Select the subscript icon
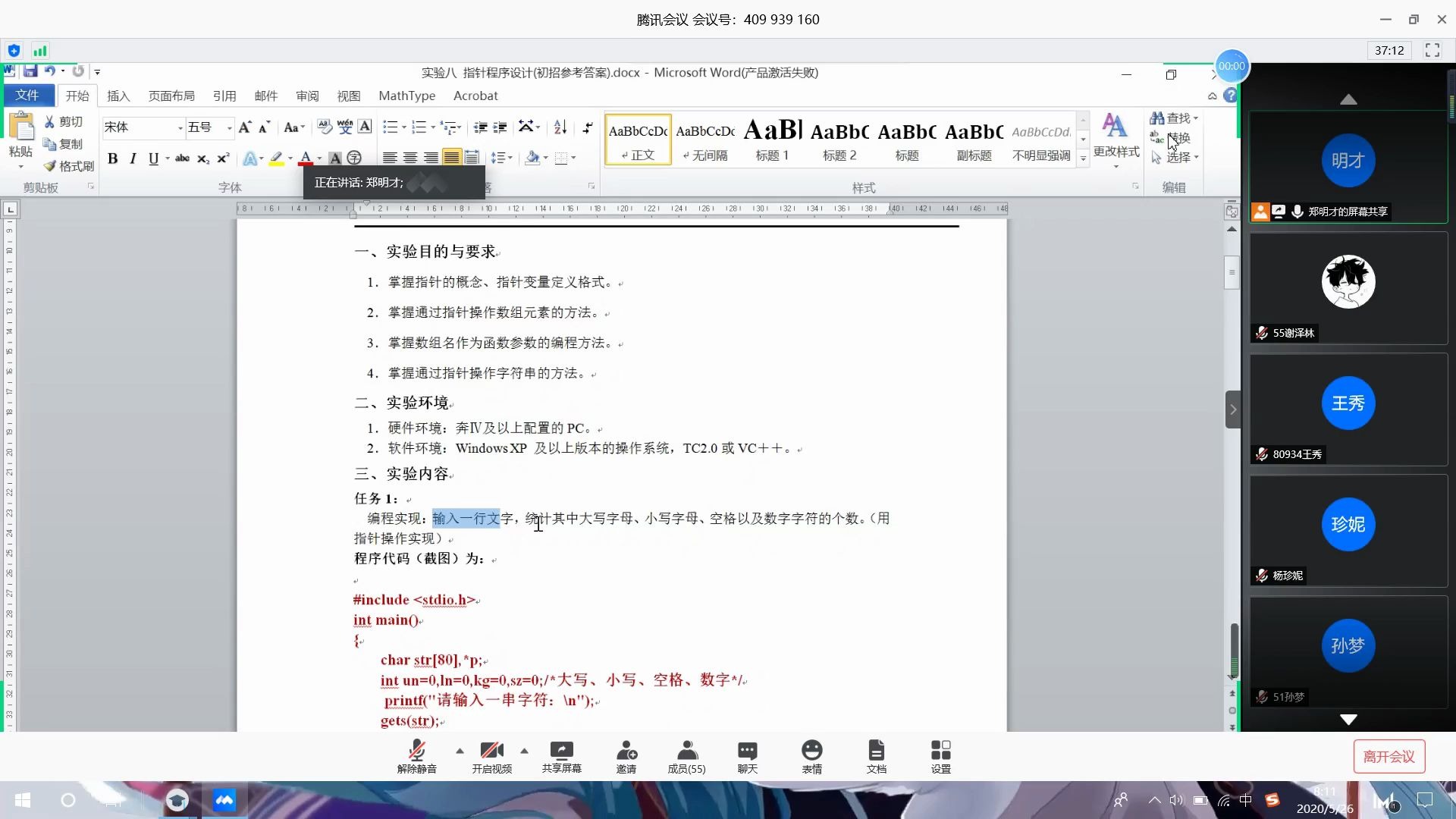Image resolution: width=1456 pixels, height=819 pixels. coord(202,158)
